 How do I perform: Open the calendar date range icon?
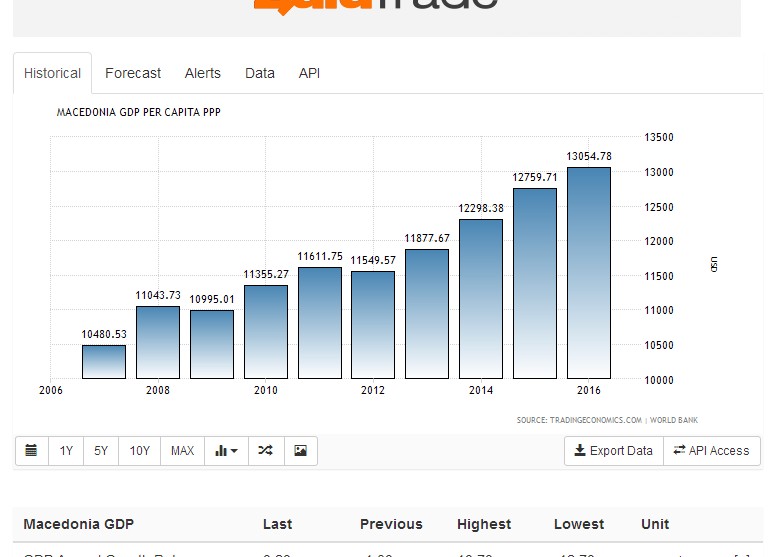coord(31,451)
